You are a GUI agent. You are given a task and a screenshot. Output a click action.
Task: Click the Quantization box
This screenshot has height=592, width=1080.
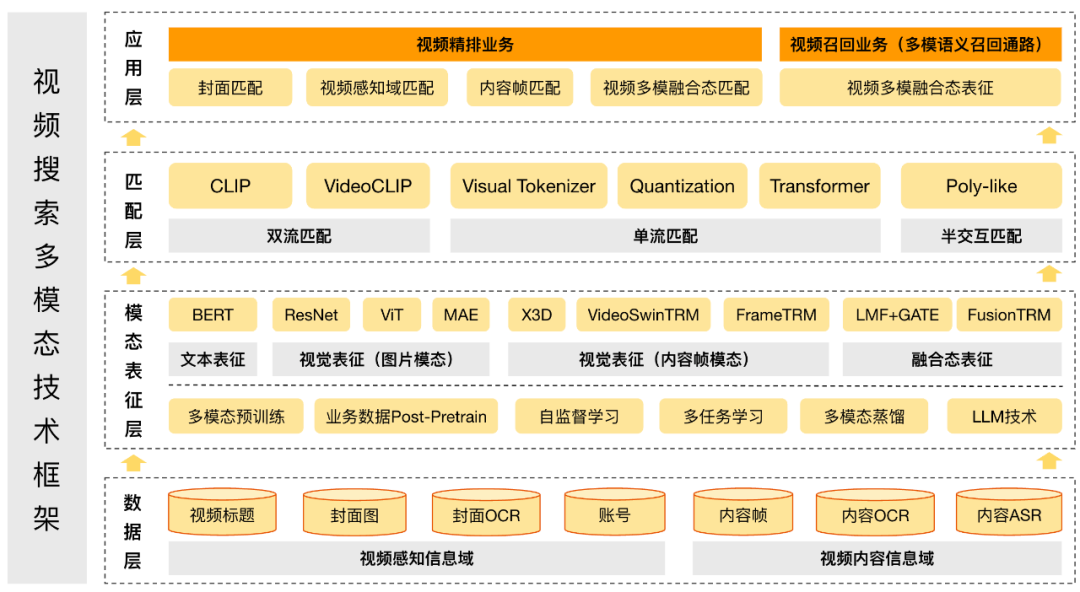point(682,186)
